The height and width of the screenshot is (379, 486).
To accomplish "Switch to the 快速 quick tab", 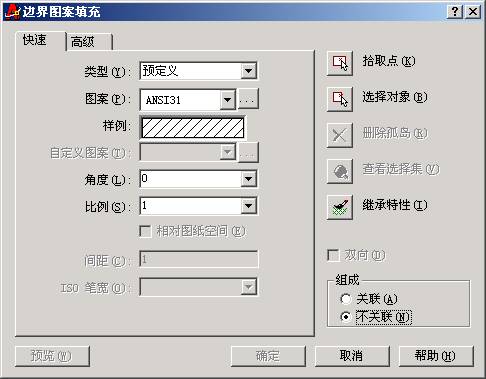I will (41, 41).
